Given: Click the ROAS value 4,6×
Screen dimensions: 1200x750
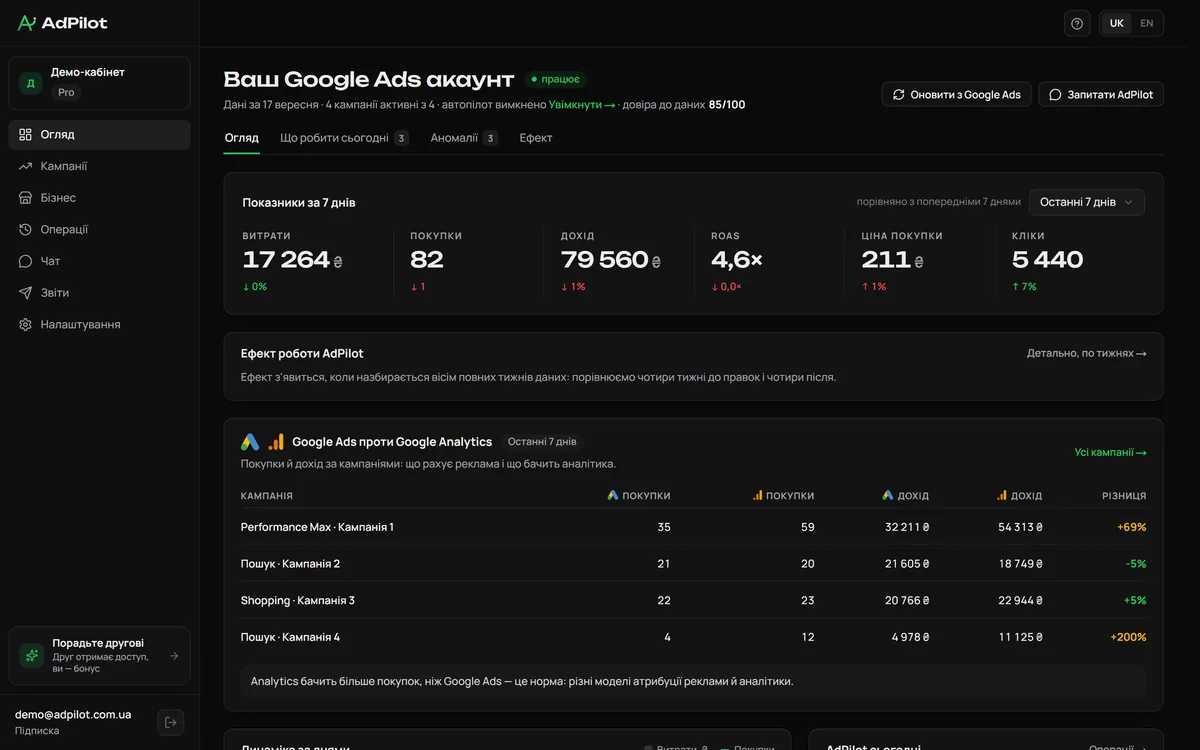Looking at the screenshot, I should [737, 260].
